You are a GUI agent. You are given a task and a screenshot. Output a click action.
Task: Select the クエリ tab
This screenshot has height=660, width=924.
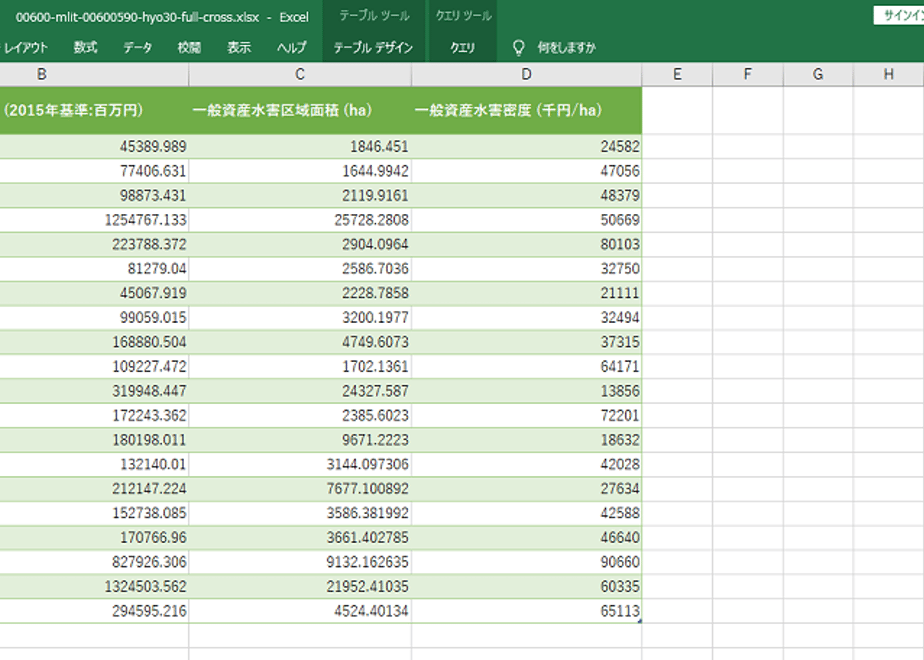pyautogui.click(x=463, y=48)
